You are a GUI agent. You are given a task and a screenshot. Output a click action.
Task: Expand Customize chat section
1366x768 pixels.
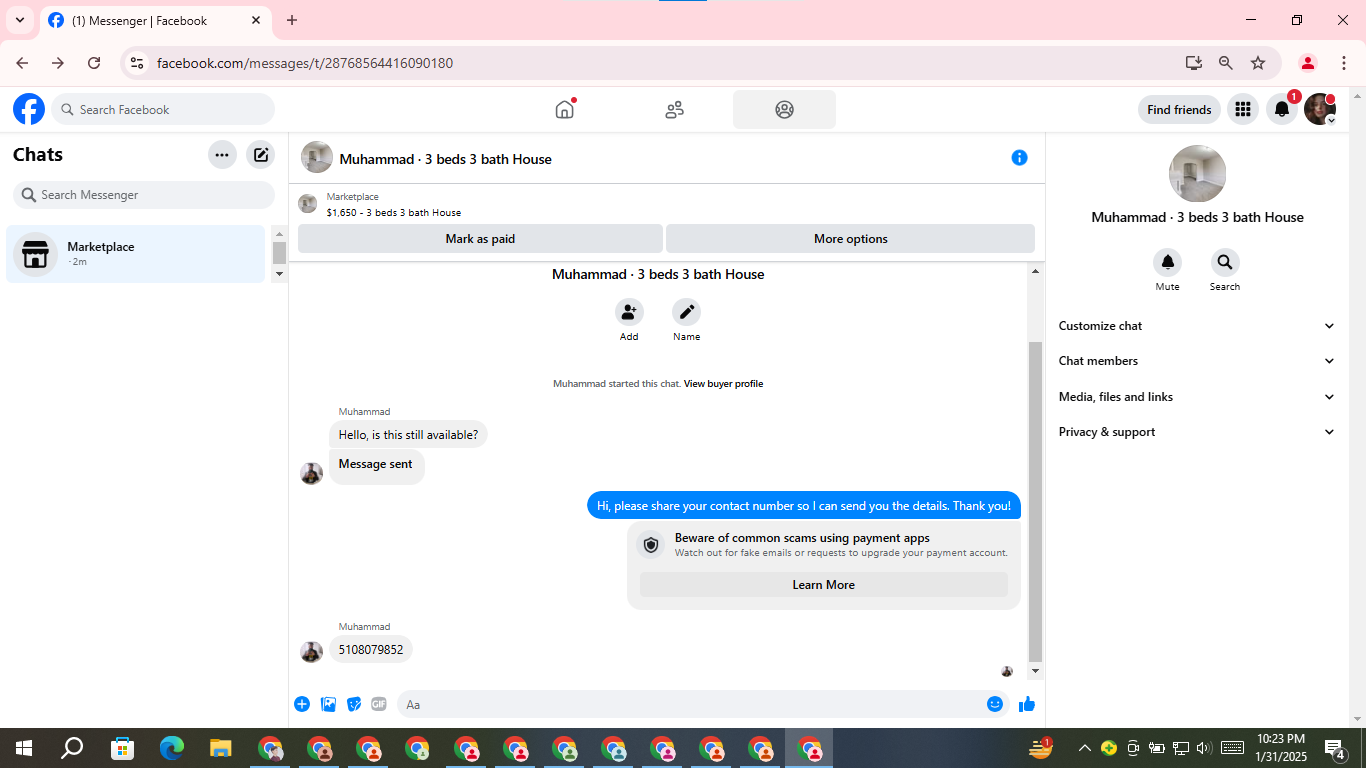pyautogui.click(x=1197, y=326)
